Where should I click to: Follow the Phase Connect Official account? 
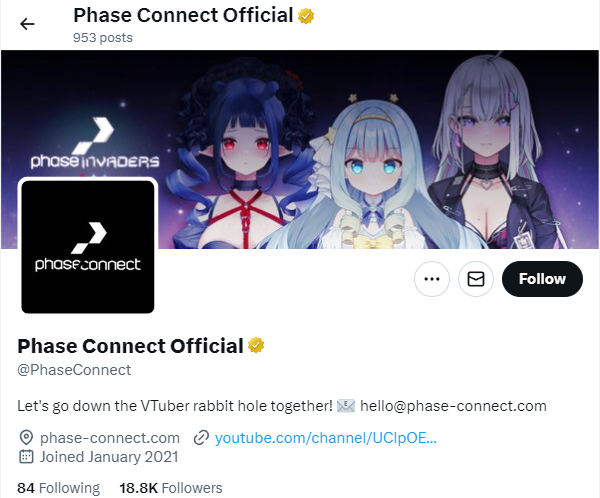pyautogui.click(x=542, y=279)
